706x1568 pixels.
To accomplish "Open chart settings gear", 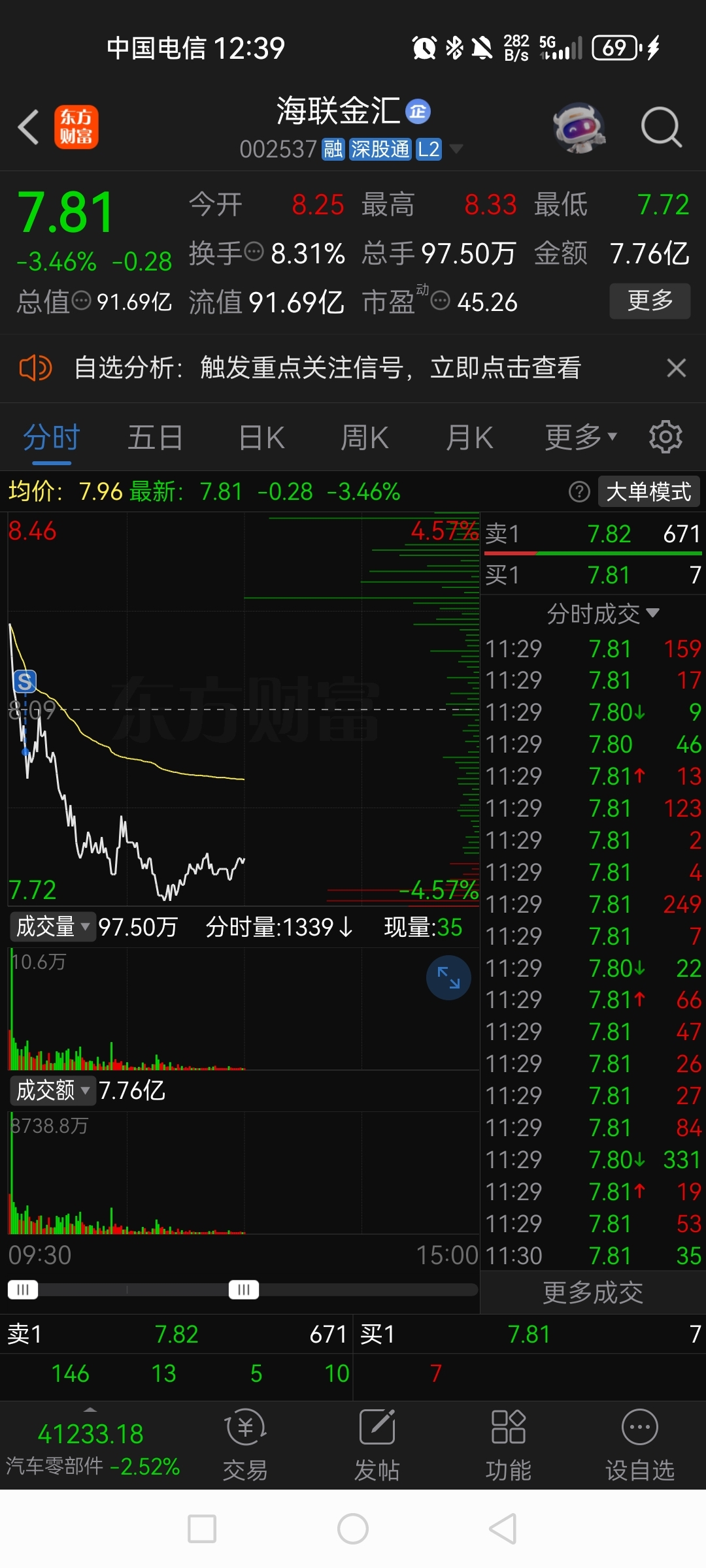I will click(665, 437).
